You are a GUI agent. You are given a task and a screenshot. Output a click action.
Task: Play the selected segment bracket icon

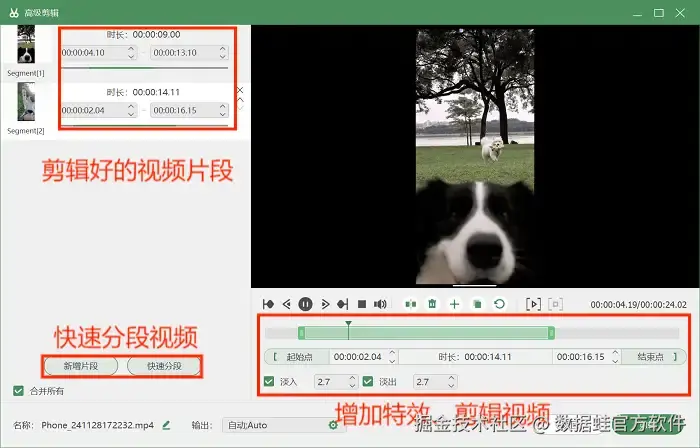[x=533, y=304]
